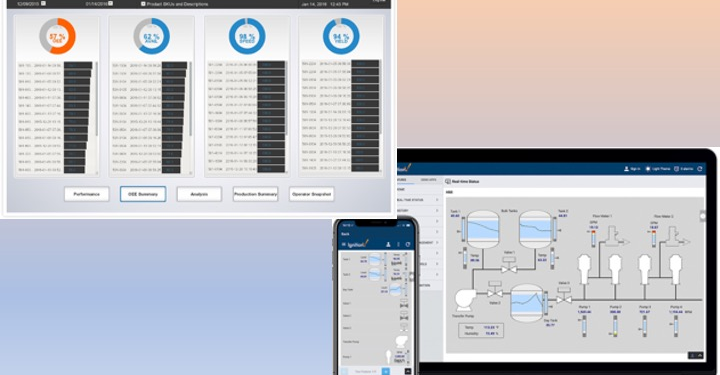Click the refresh icon in tablet header
The width and height of the screenshot is (720, 375).
pos(700,169)
